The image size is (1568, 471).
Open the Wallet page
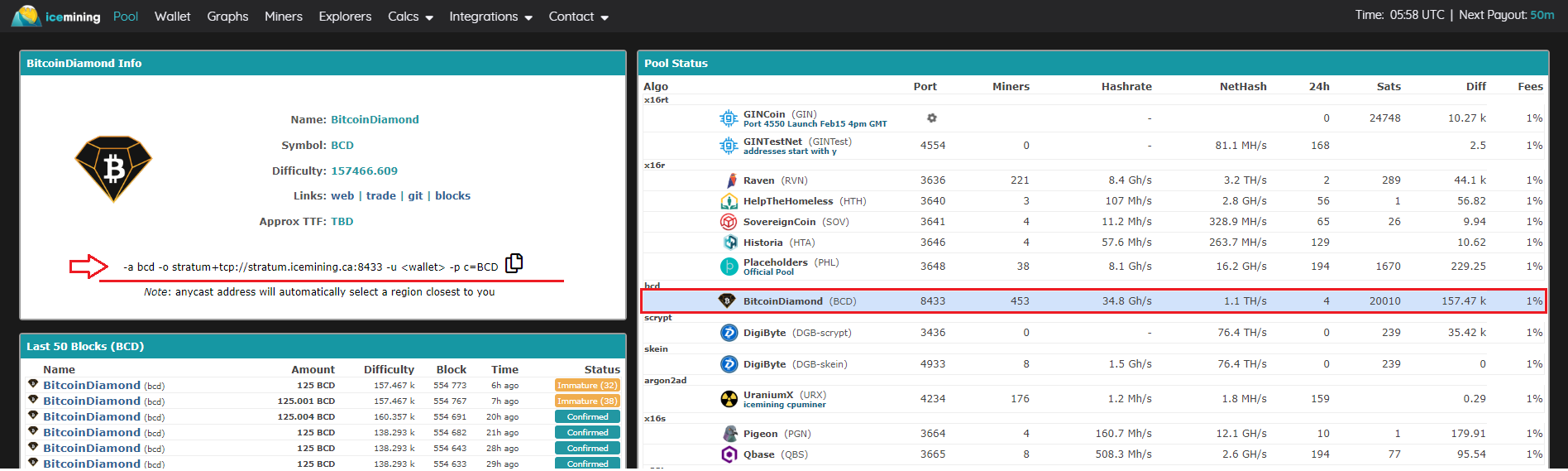click(x=172, y=17)
